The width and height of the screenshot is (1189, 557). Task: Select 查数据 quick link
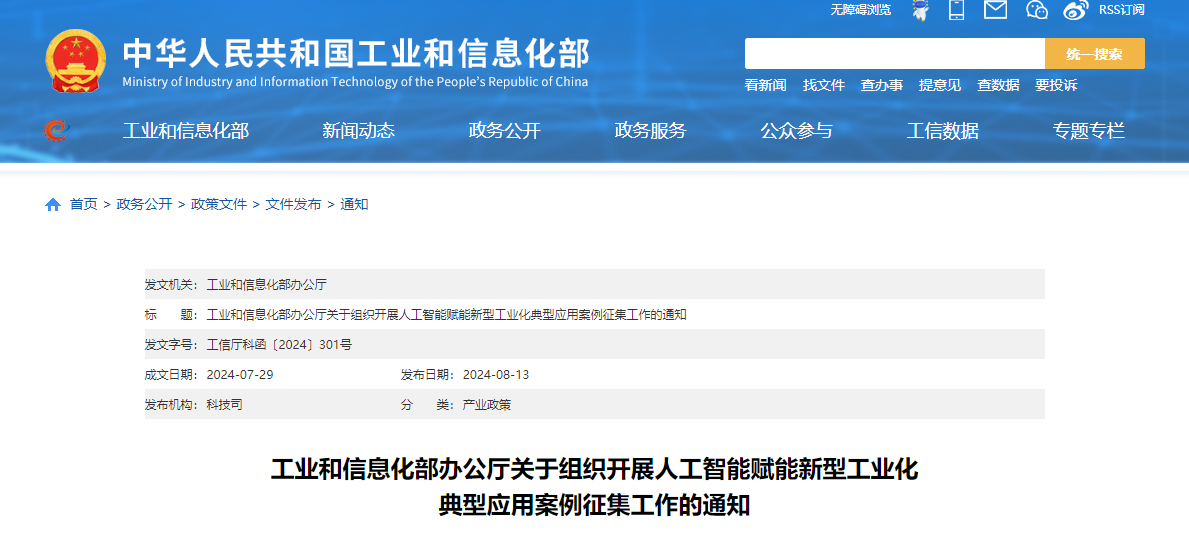pos(998,85)
